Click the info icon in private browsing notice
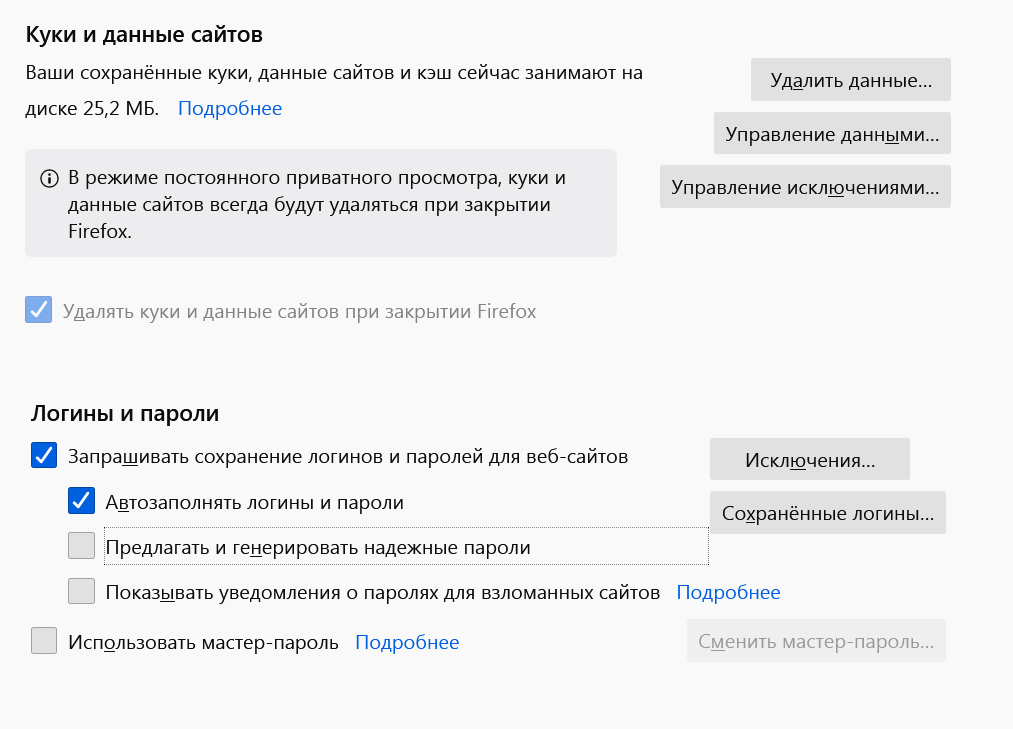The width and height of the screenshot is (1013, 729). click(49, 178)
